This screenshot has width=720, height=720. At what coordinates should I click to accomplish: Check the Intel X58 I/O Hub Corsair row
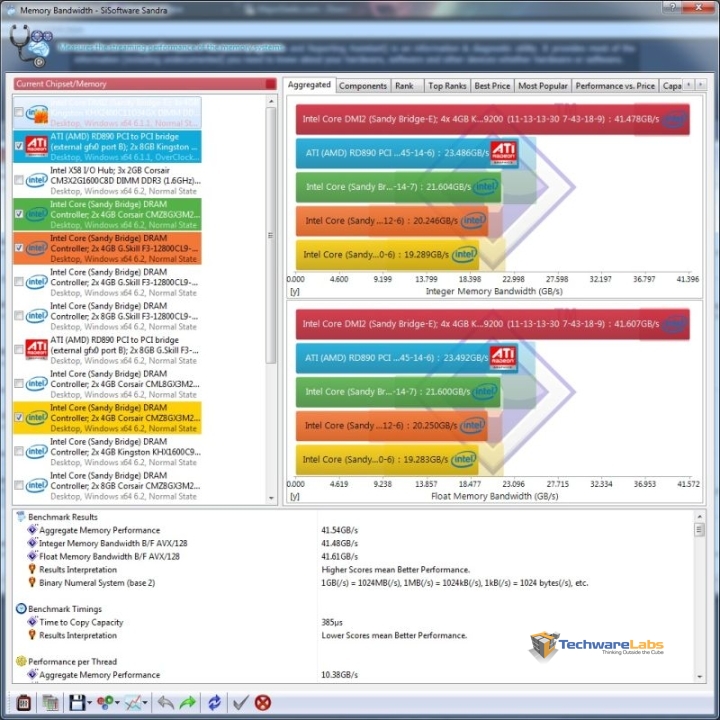[x=19, y=180]
